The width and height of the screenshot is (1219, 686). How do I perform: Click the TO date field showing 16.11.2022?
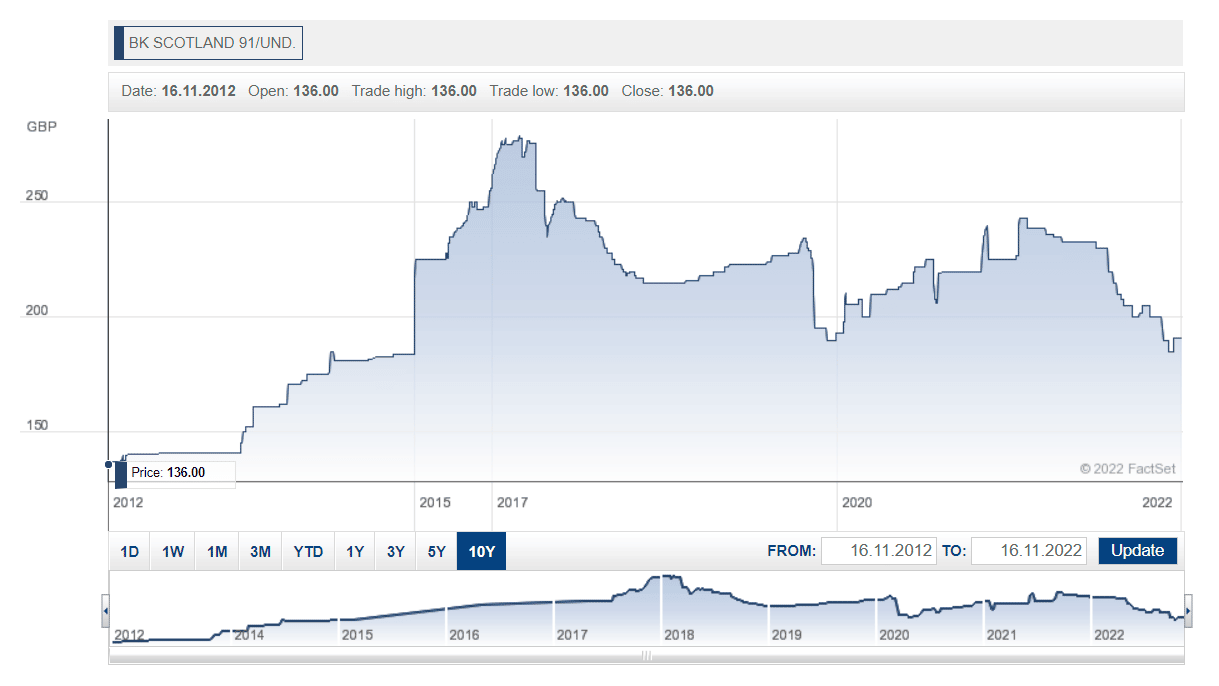click(x=1029, y=550)
